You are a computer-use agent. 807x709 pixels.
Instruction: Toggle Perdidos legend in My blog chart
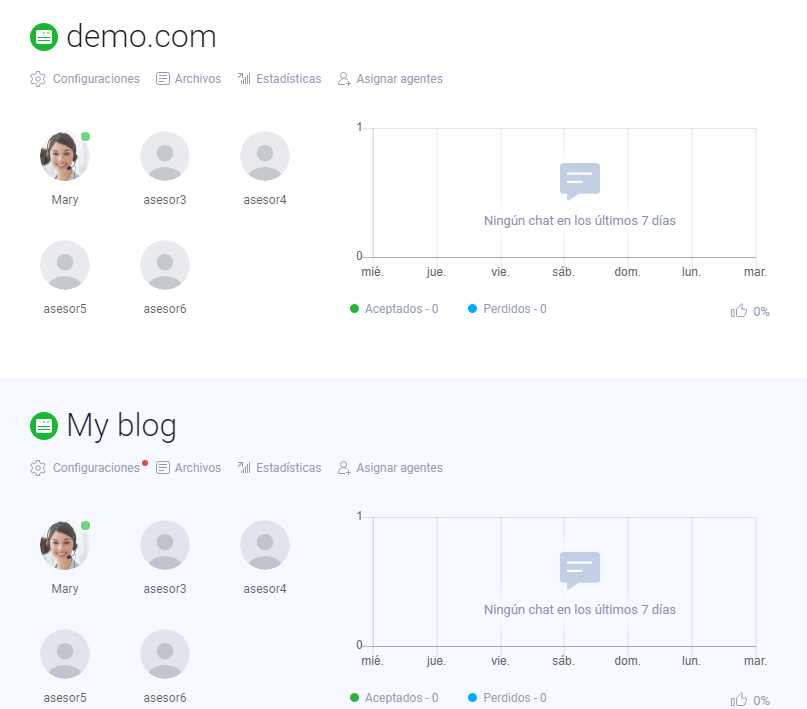pyautogui.click(x=507, y=698)
